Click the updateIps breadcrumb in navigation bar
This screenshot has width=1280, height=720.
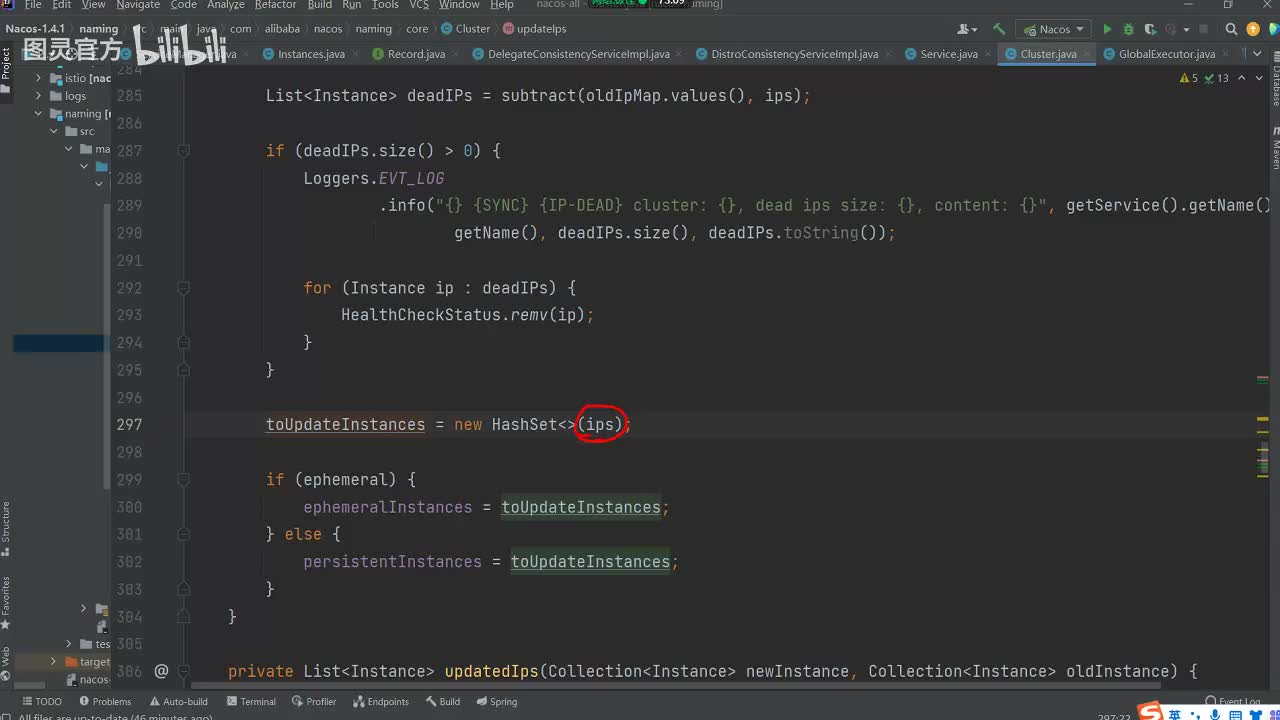point(535,29)
